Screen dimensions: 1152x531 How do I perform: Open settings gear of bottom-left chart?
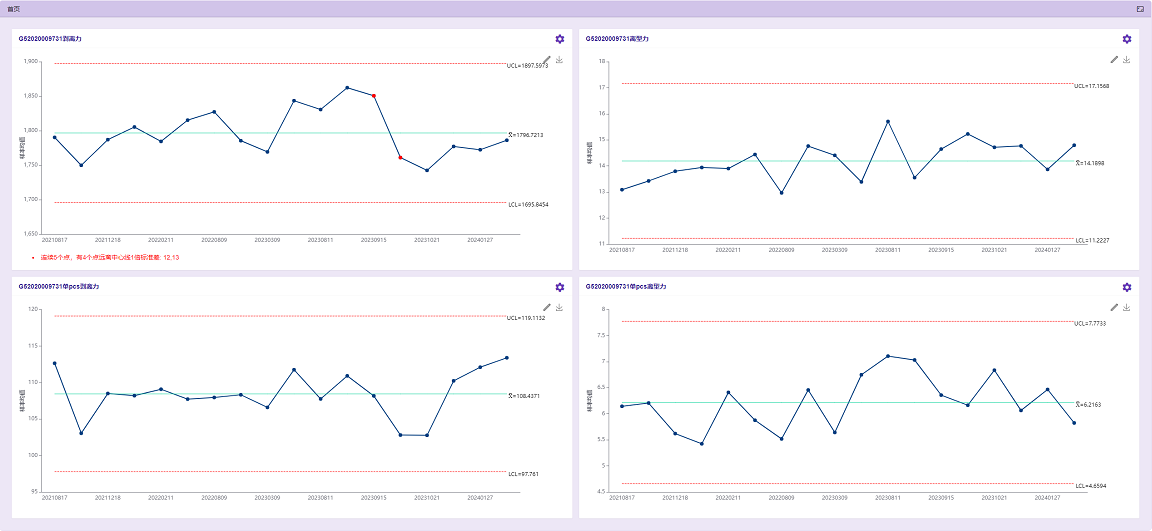pyautogui.click(x=560, y=287)
